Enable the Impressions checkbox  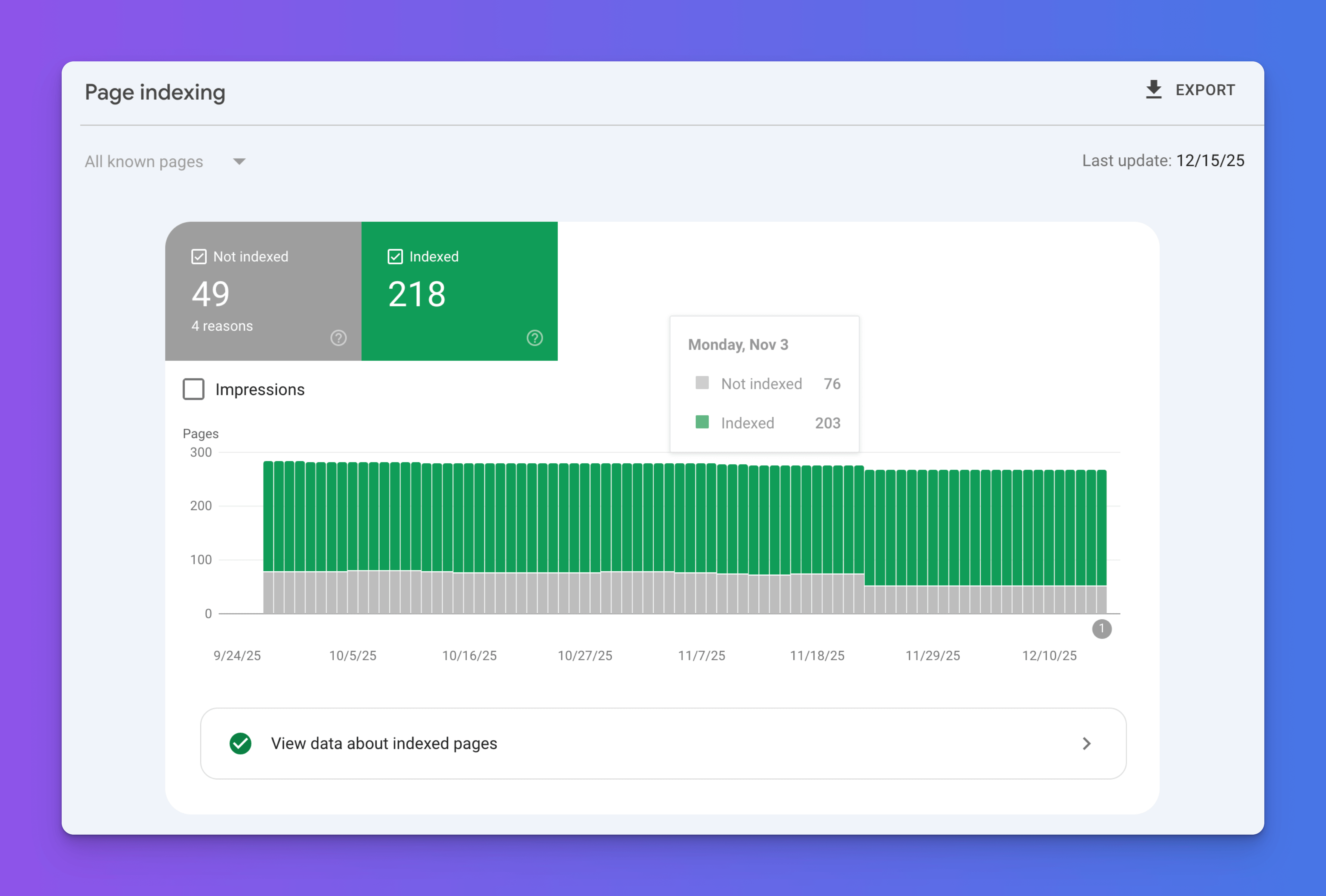pos(193,389)
